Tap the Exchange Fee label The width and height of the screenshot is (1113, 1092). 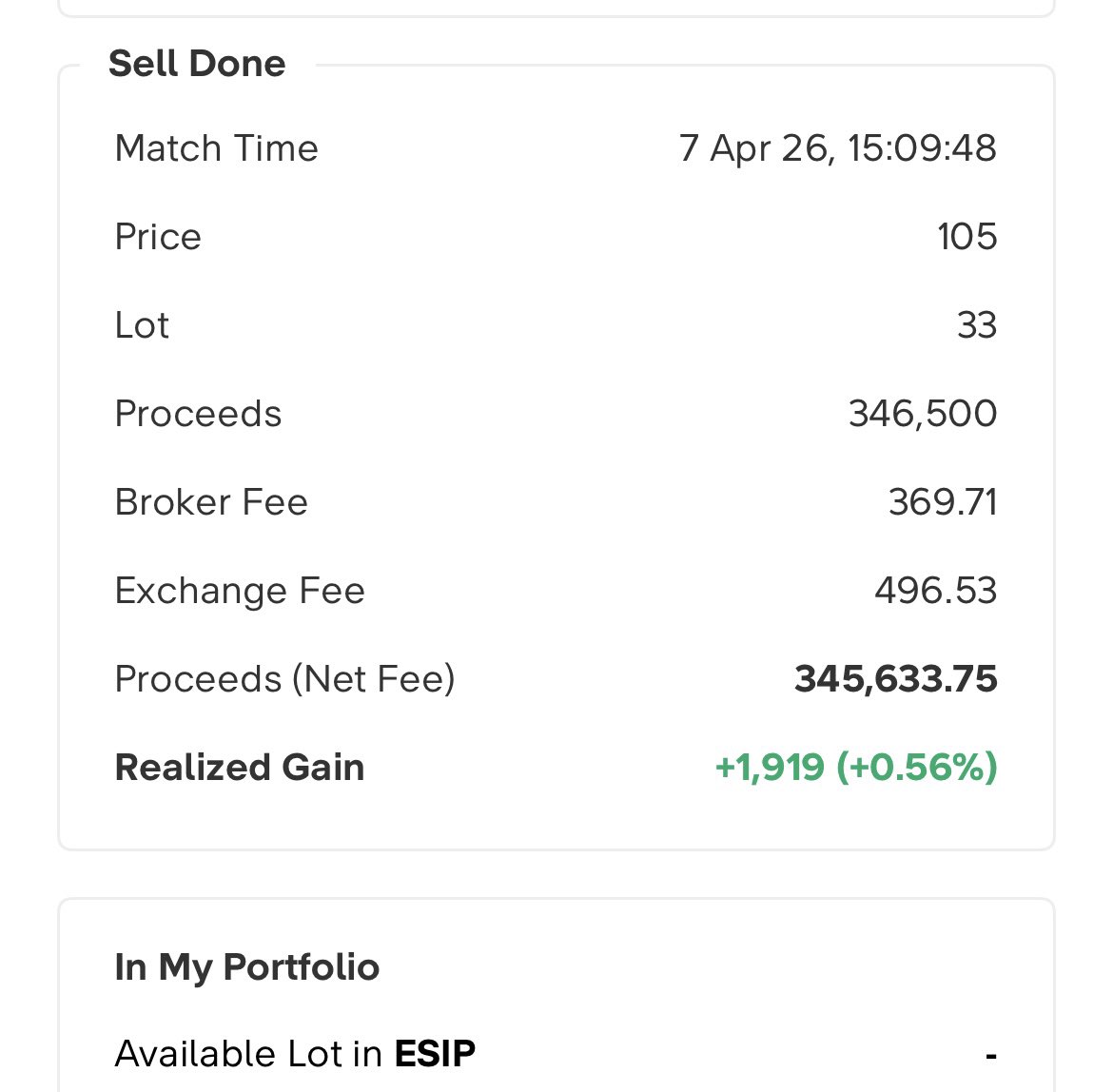(239, 591)
